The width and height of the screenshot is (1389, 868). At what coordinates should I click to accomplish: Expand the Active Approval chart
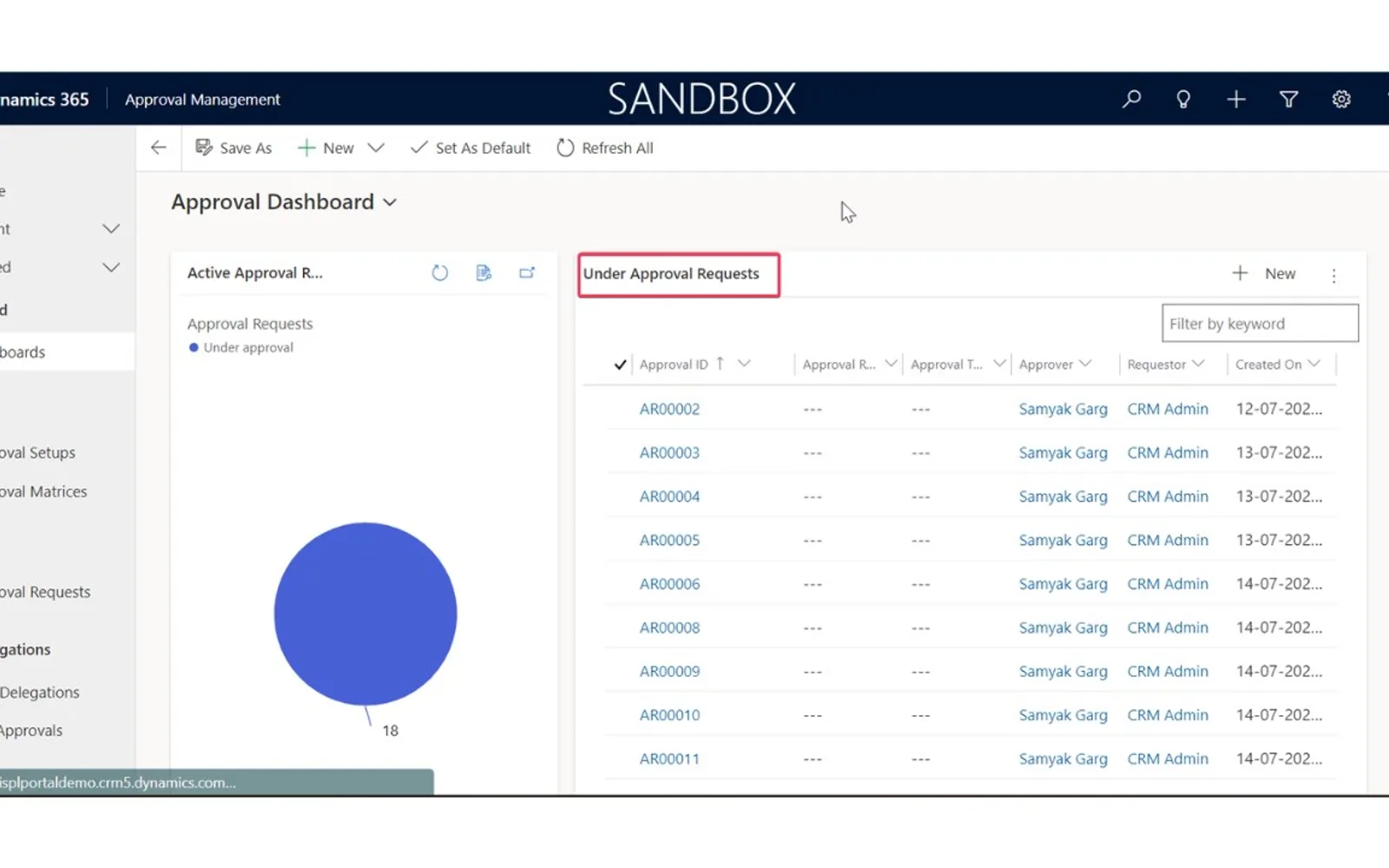[527, 273]
